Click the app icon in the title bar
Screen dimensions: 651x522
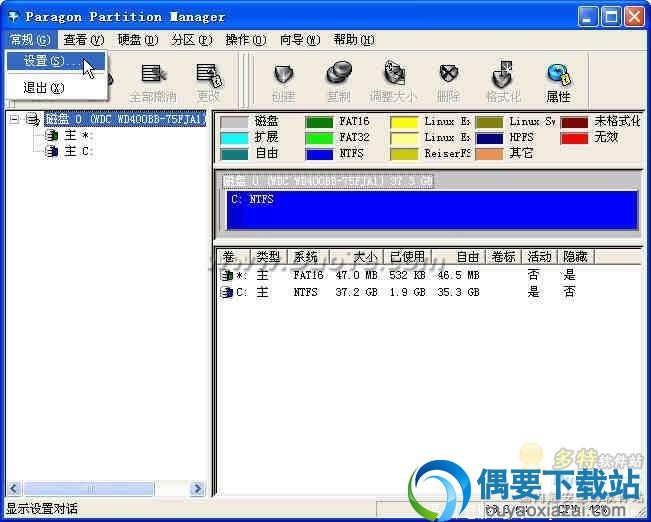13,17
